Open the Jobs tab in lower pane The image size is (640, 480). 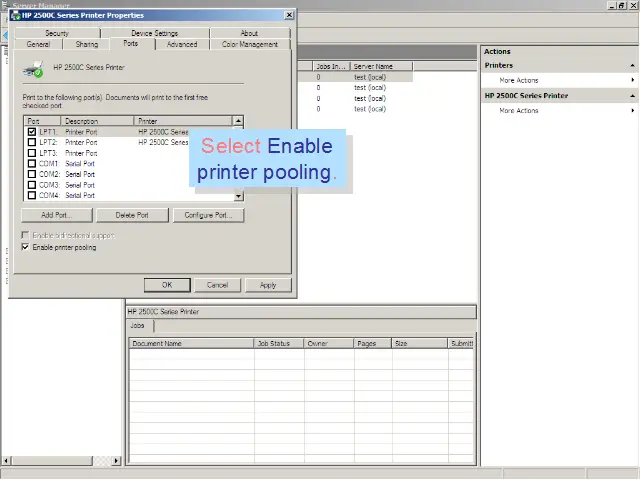point(139,325)
